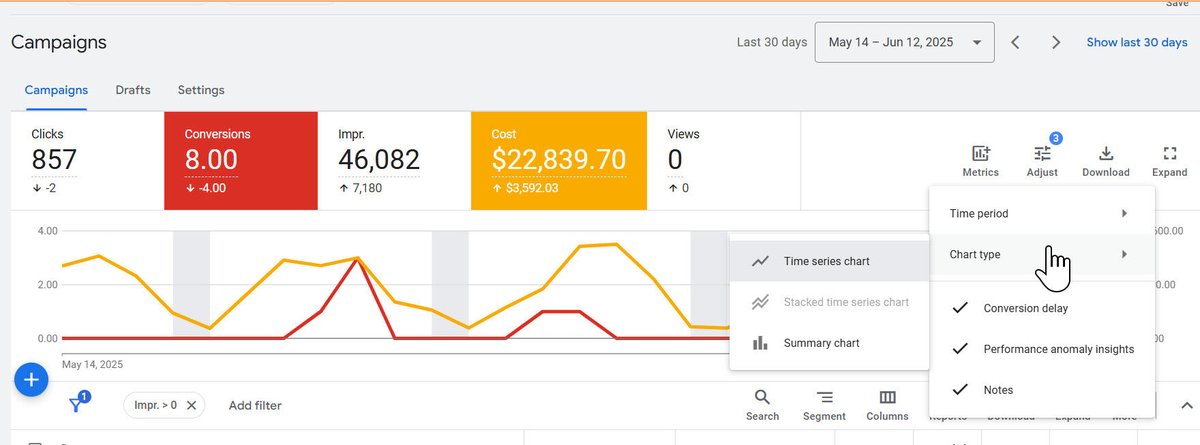Open the Columns selector

coord(887,405)
